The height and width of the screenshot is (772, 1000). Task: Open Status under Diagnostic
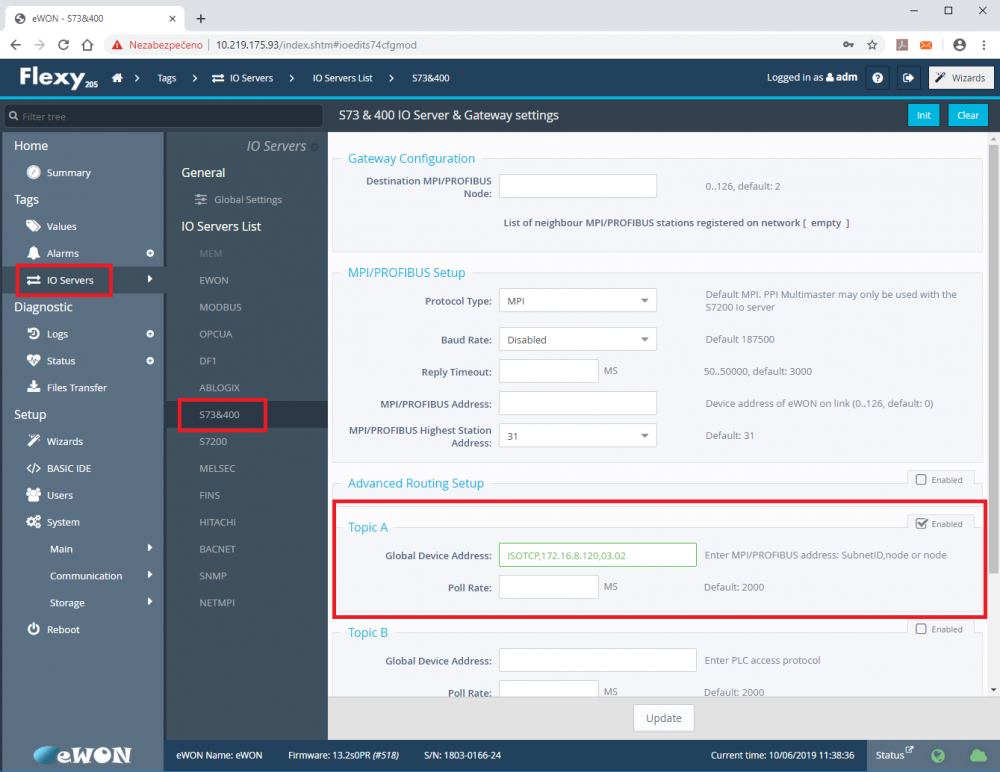(x=61, y=360)
